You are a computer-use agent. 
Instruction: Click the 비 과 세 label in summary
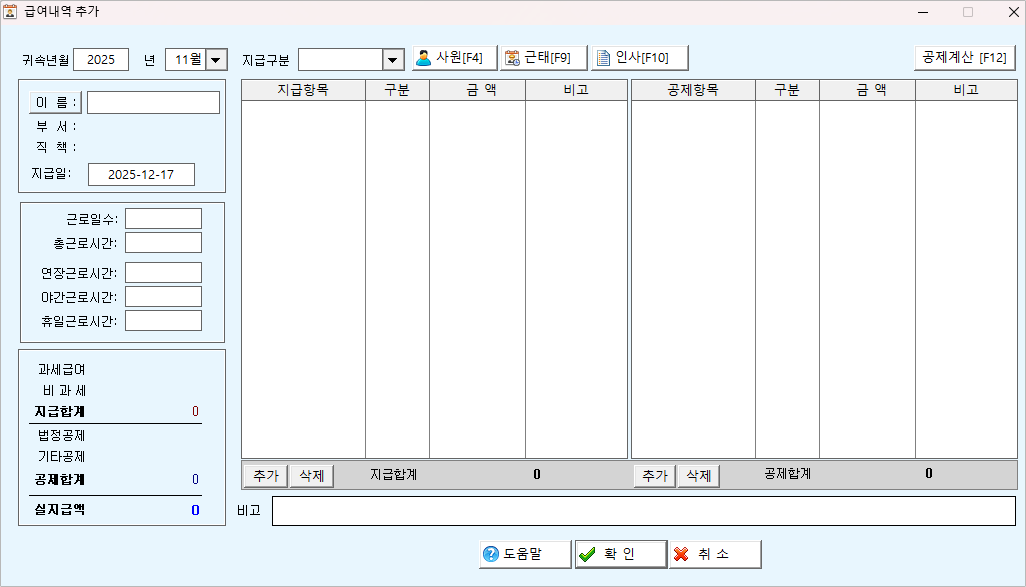(x=64, y=391)
